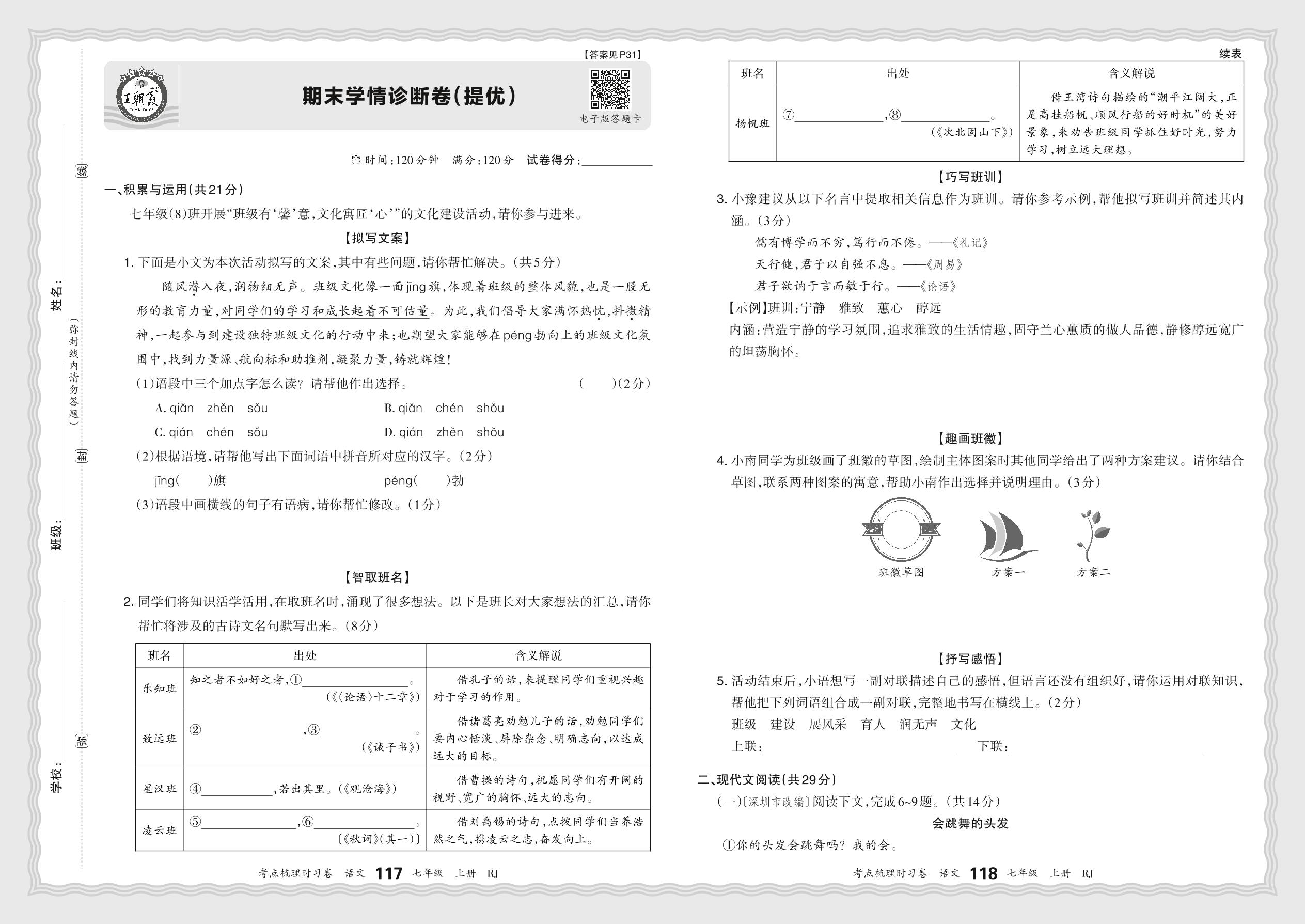1305x924 pixels.
Task: Choose option D: qián zhěn shǒu
Action: tap(444, 432)
